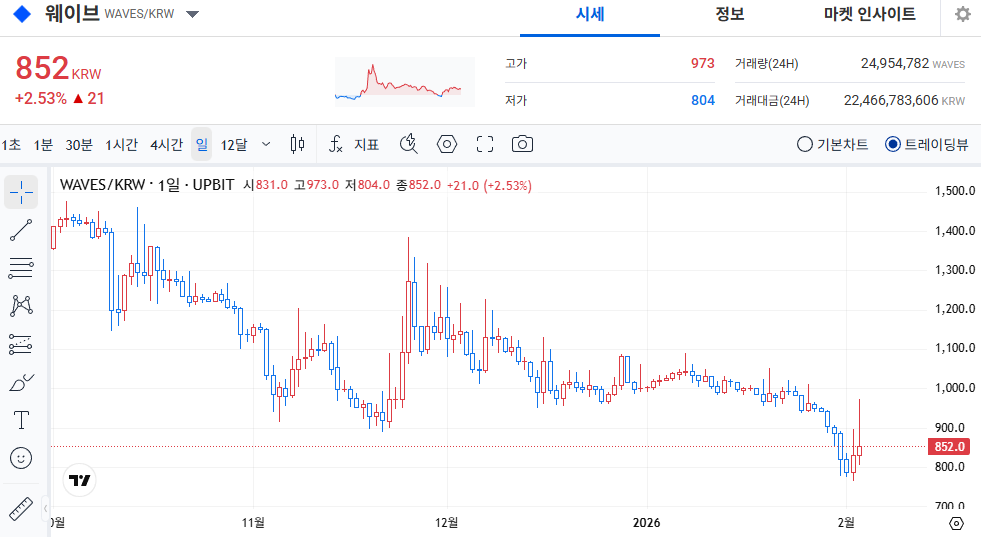The image size is (981, 537).
Task: Click the candlestick chart type icon
Action: 297,144
